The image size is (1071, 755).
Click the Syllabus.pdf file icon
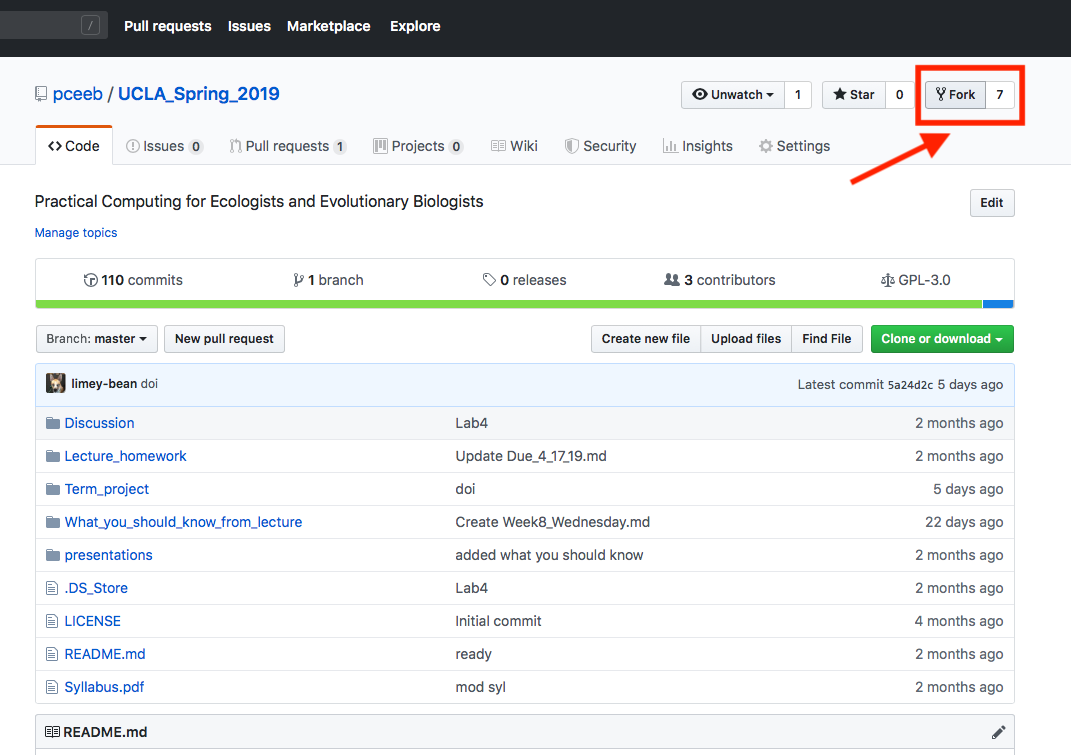pyautogui.click(x=52, y=687)
